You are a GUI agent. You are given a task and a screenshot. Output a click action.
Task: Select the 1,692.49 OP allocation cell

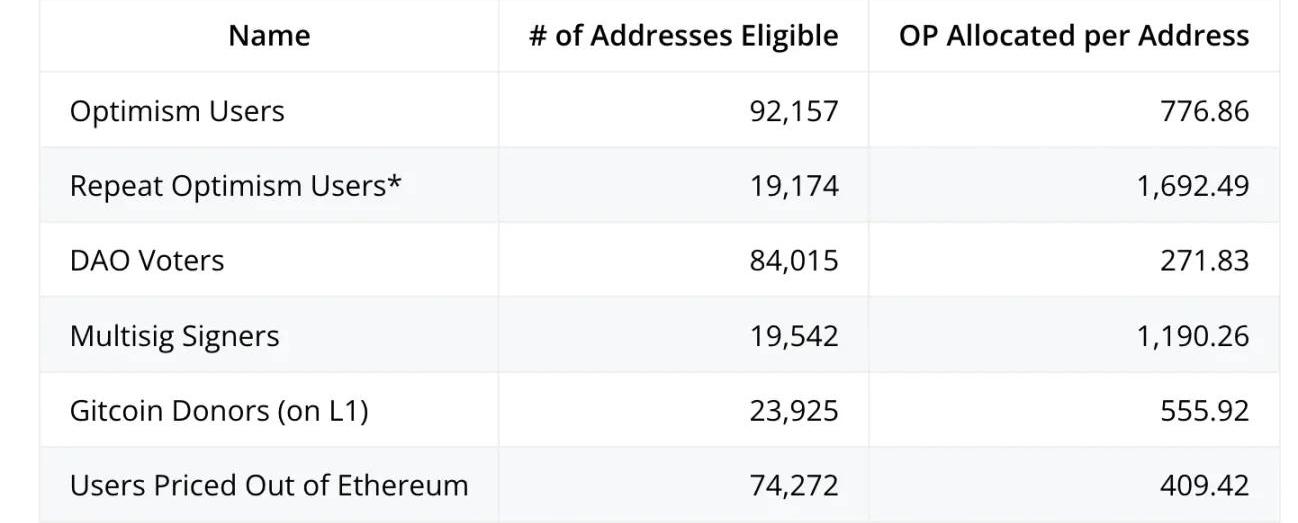tap(1192, 186)
